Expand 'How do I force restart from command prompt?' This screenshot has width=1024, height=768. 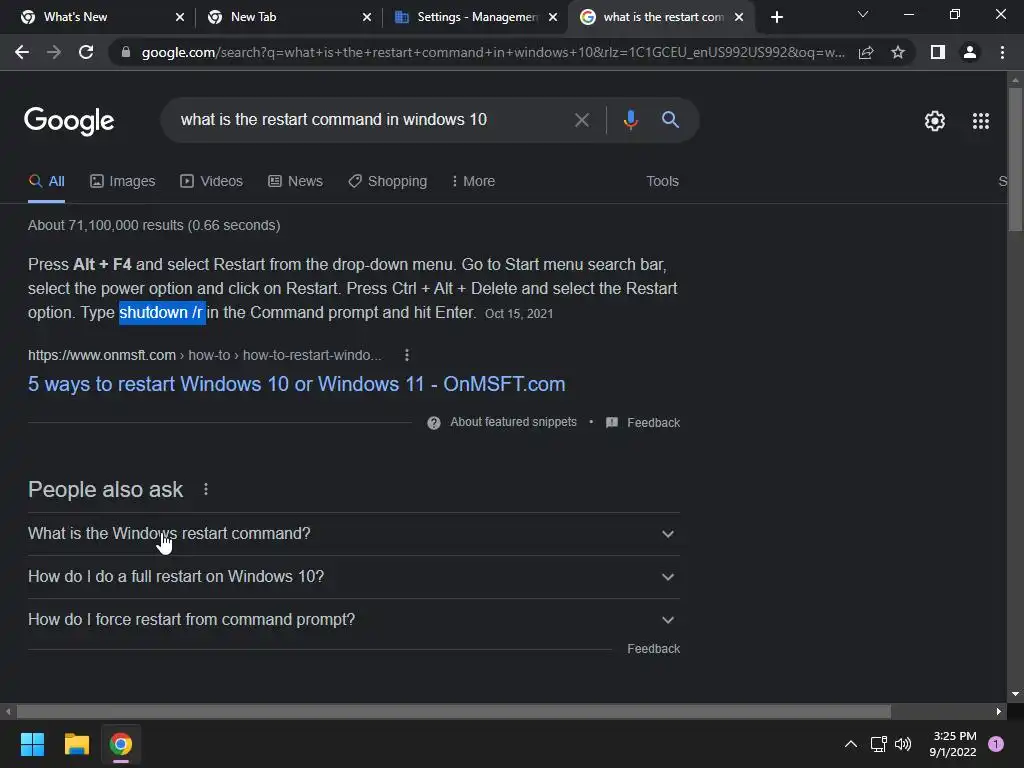(x=353, y=620)
